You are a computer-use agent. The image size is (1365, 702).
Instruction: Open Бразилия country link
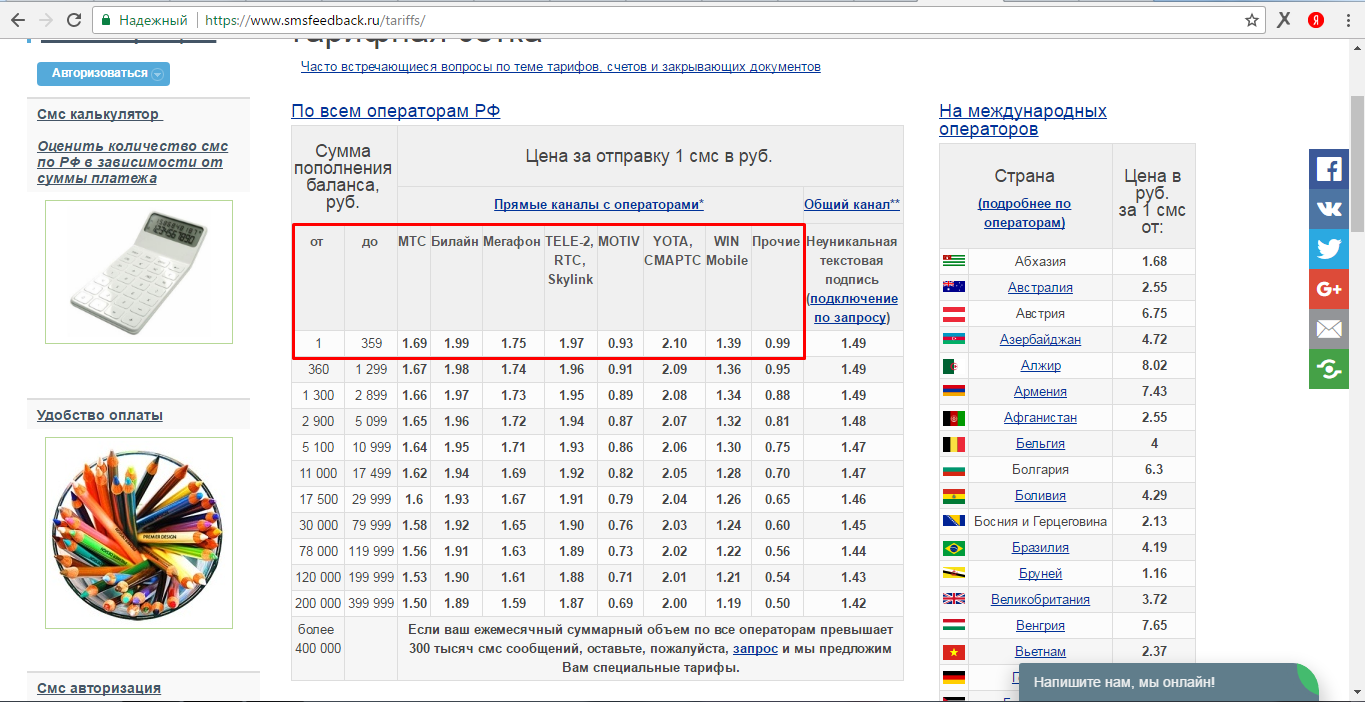tap(1040, 547)
